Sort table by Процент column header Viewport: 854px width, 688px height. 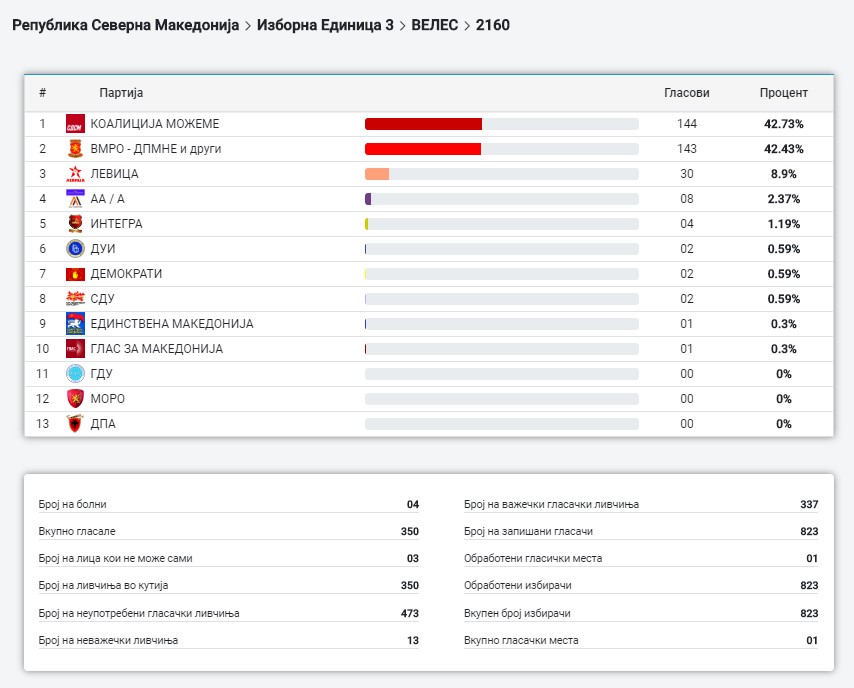pyautogui.click(x=783, y=93)
